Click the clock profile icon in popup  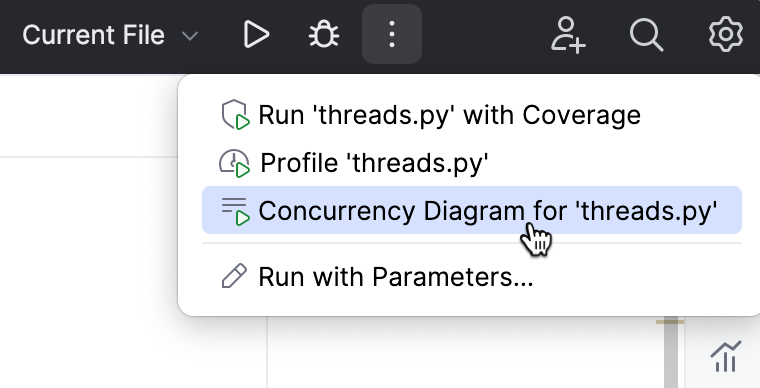tap(235, 163)
